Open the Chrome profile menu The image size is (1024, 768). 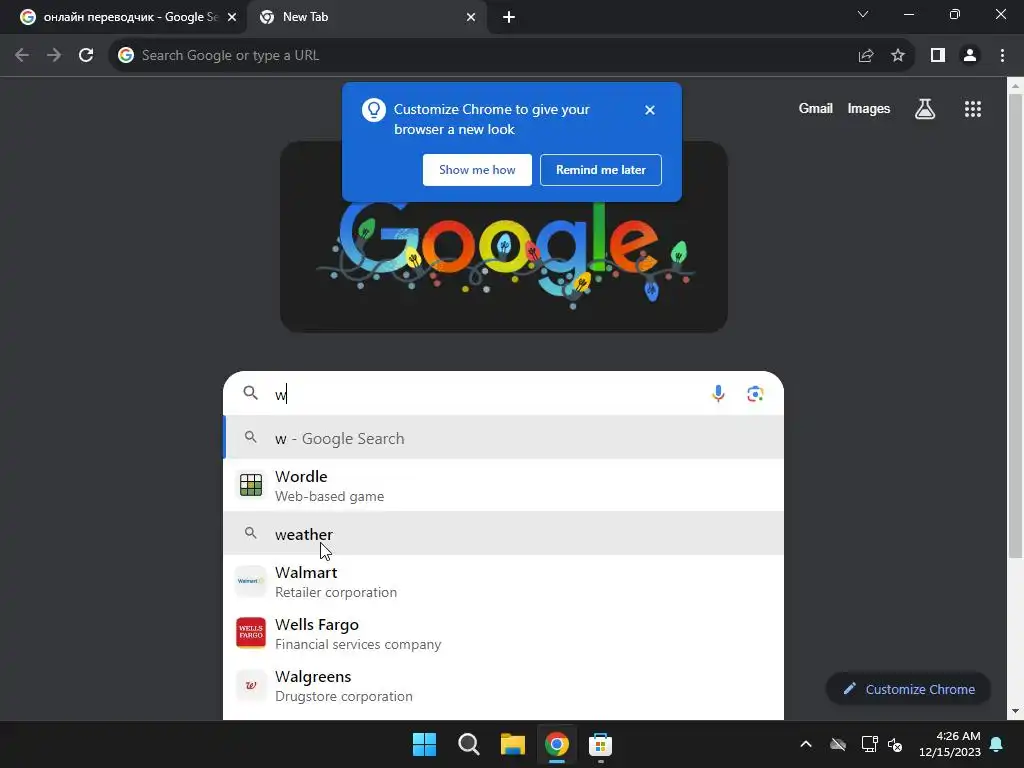[970, 56]
